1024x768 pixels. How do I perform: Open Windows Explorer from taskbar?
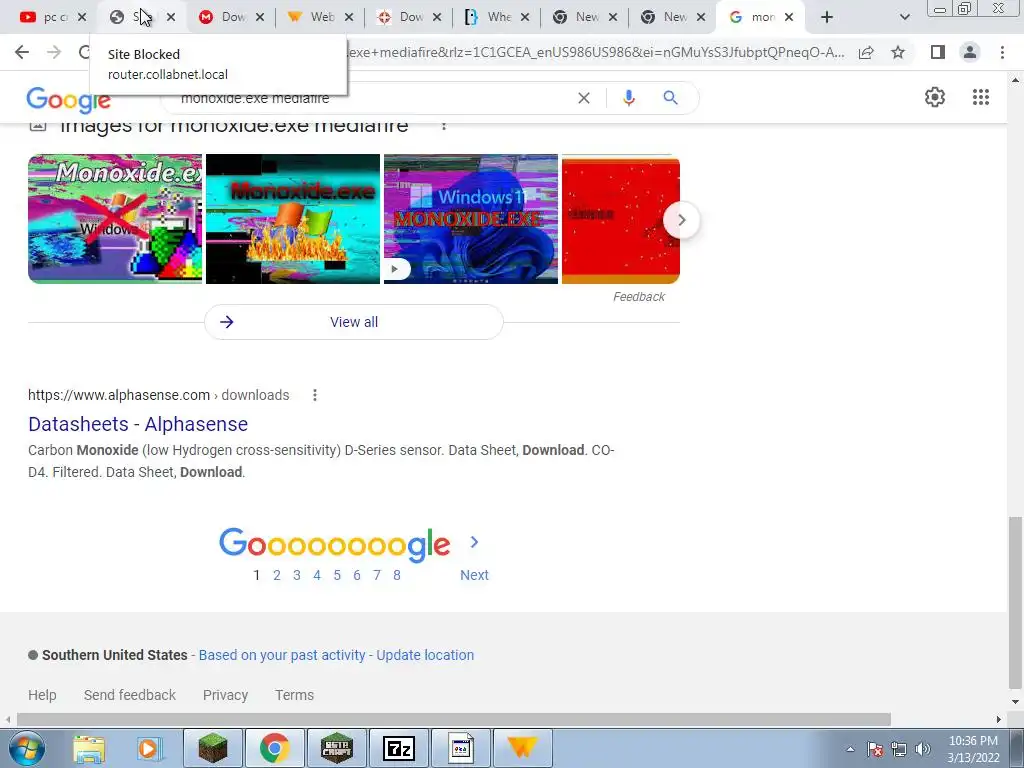89,748
